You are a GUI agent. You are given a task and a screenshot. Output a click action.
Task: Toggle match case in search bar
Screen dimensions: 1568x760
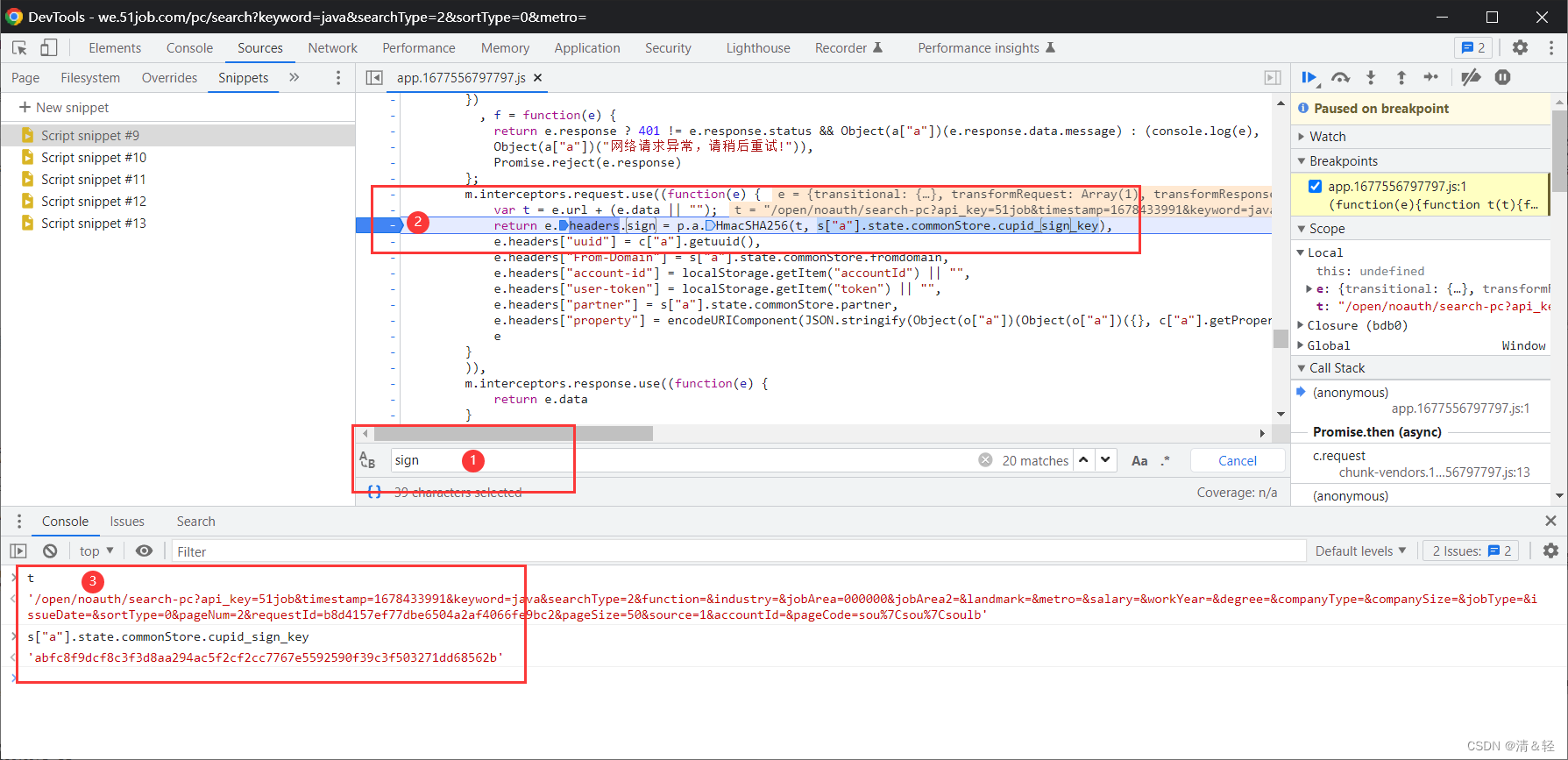[x=1139, y=461]
